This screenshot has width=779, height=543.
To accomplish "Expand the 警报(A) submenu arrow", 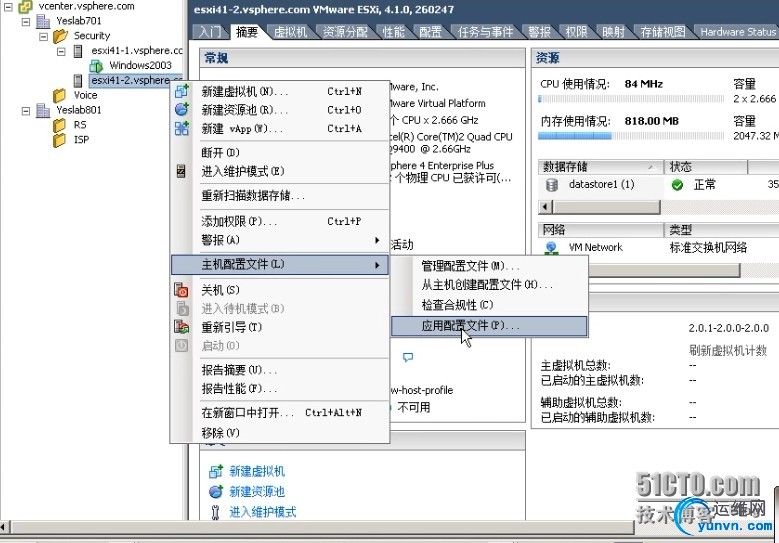I will [377, 240].
